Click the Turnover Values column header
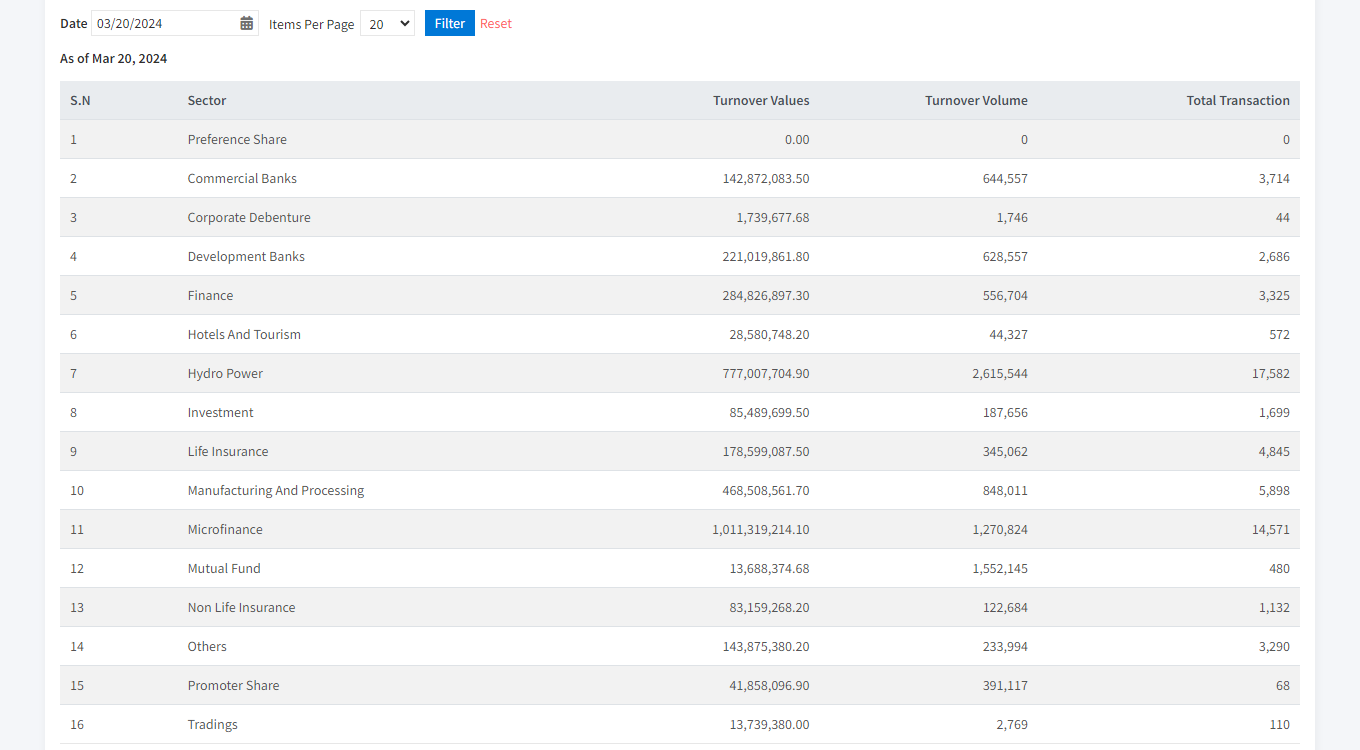 click(x=761, y=101)
